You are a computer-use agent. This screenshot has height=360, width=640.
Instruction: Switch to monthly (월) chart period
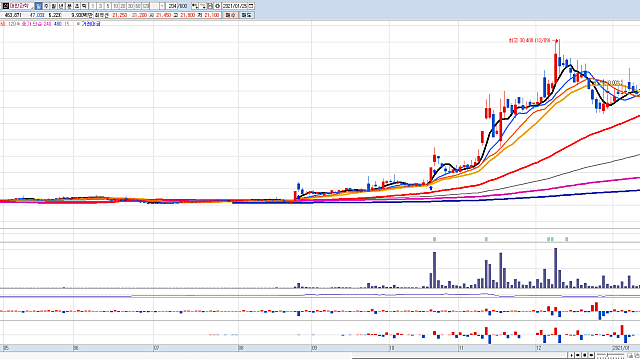53,6
